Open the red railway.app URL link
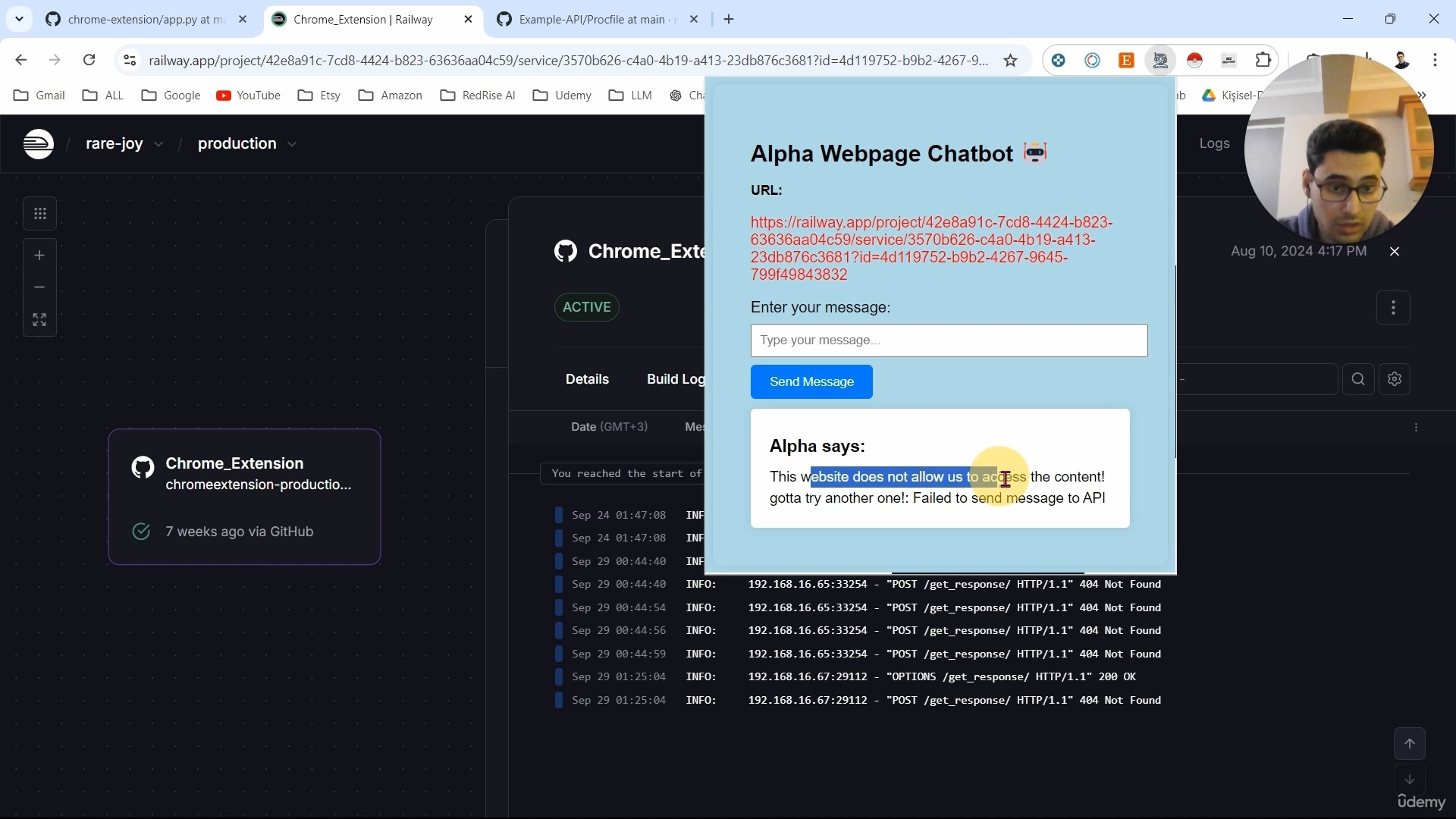The height and width of the screenshot is (819, 1456). 931,249
